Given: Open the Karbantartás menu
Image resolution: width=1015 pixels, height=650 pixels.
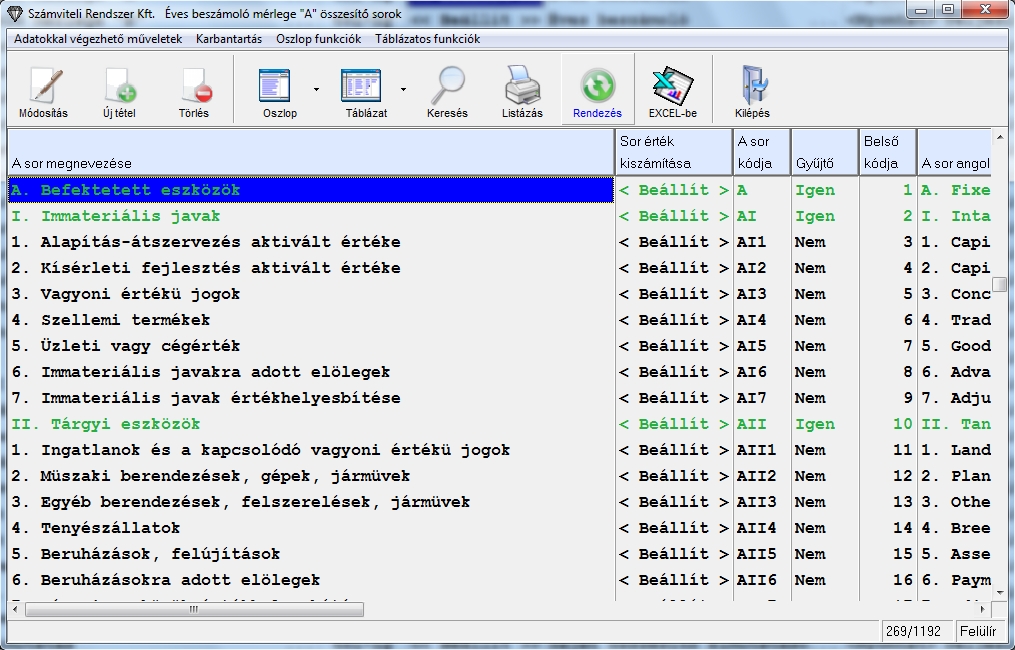Looking at the screenshot, I should pyautogui.click(x=229, y=39).
